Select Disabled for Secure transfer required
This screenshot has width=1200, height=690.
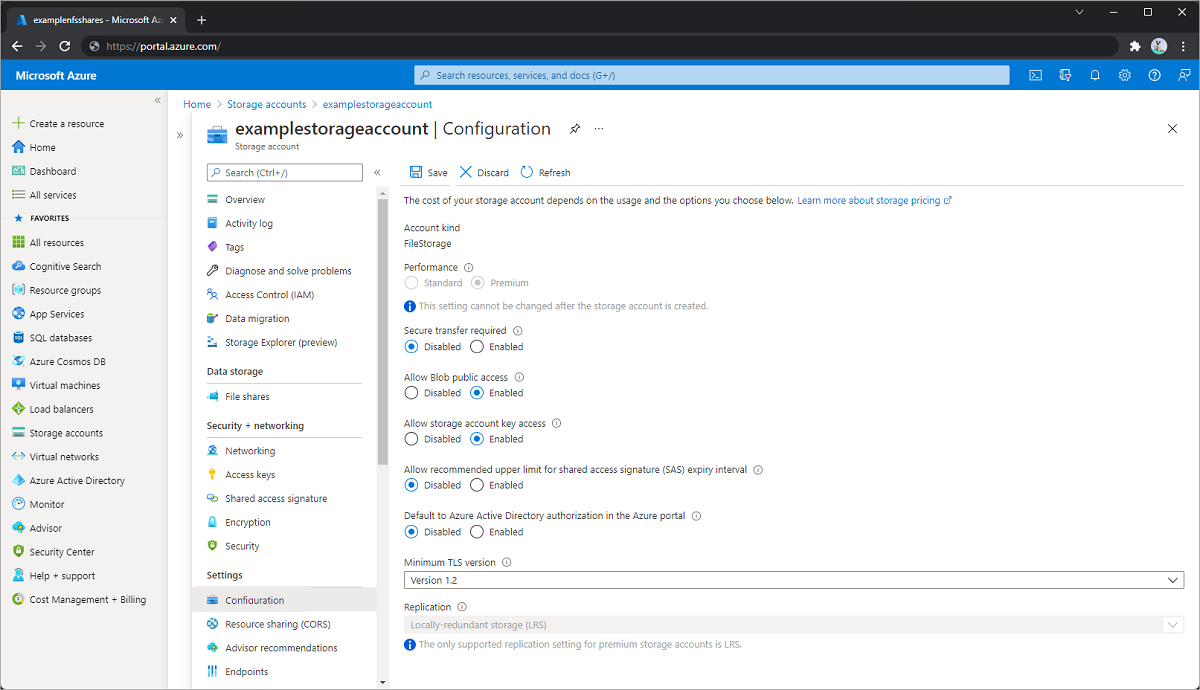coord(411,347)
